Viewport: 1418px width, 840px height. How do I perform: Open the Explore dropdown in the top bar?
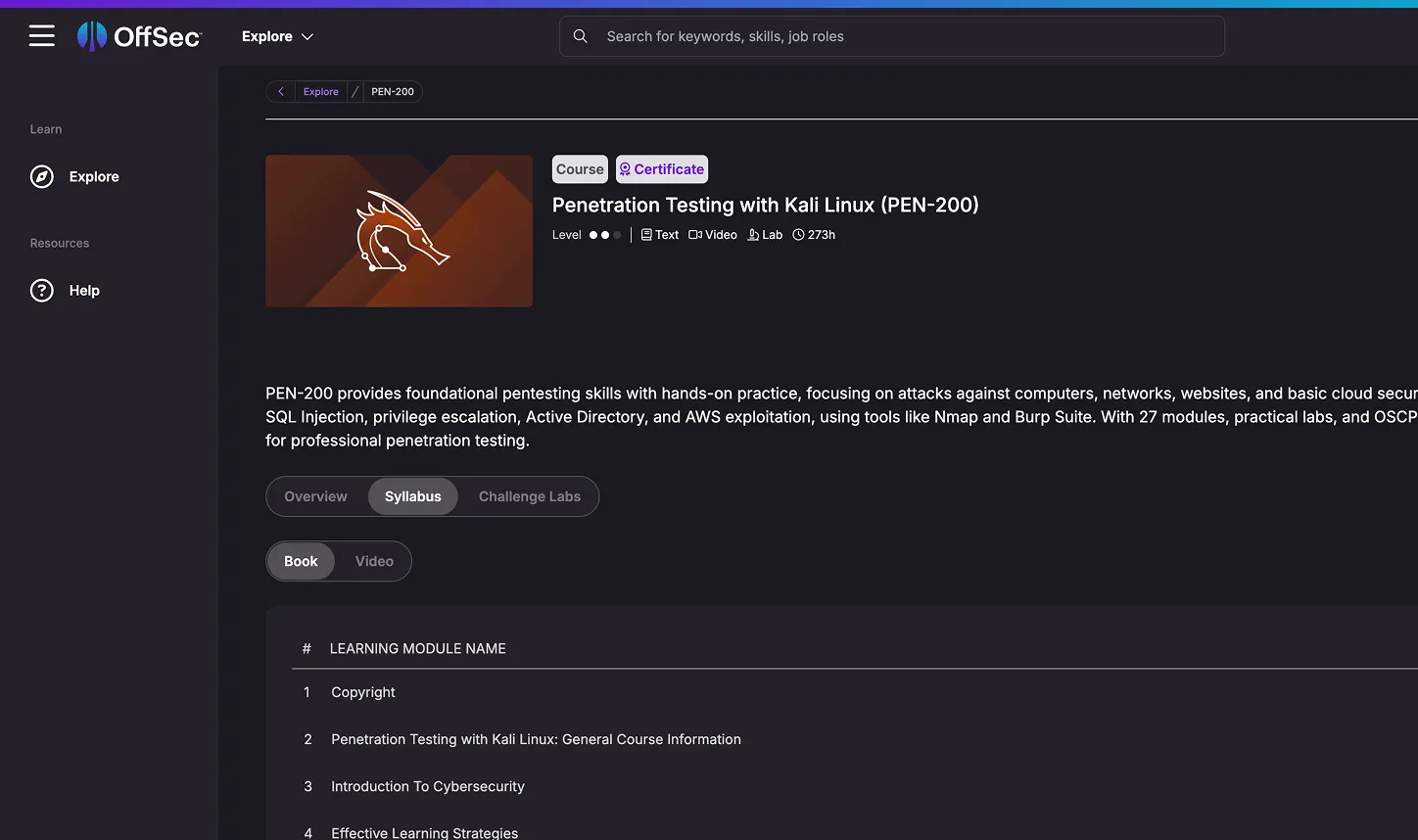coord(276,35)
